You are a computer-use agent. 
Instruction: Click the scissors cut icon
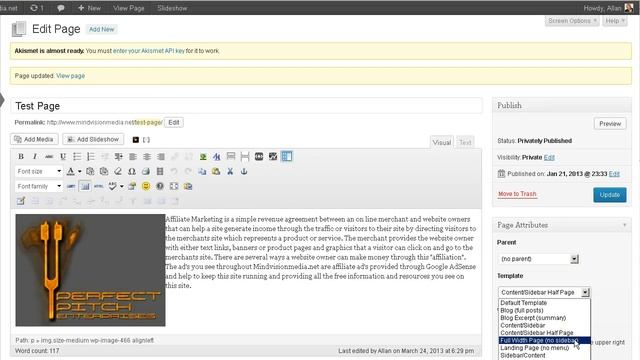click(x=230, y=171)
